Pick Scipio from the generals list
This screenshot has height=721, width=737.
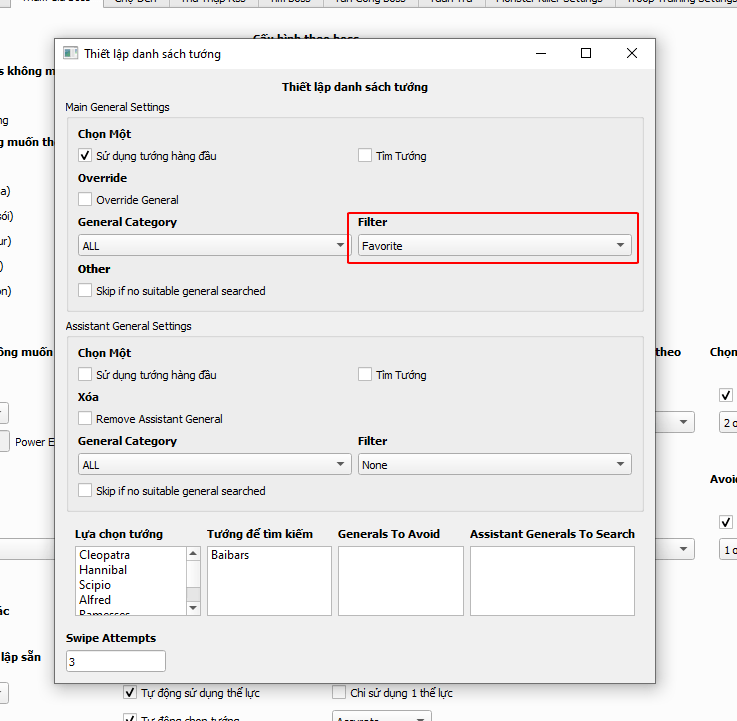(95, 585)
